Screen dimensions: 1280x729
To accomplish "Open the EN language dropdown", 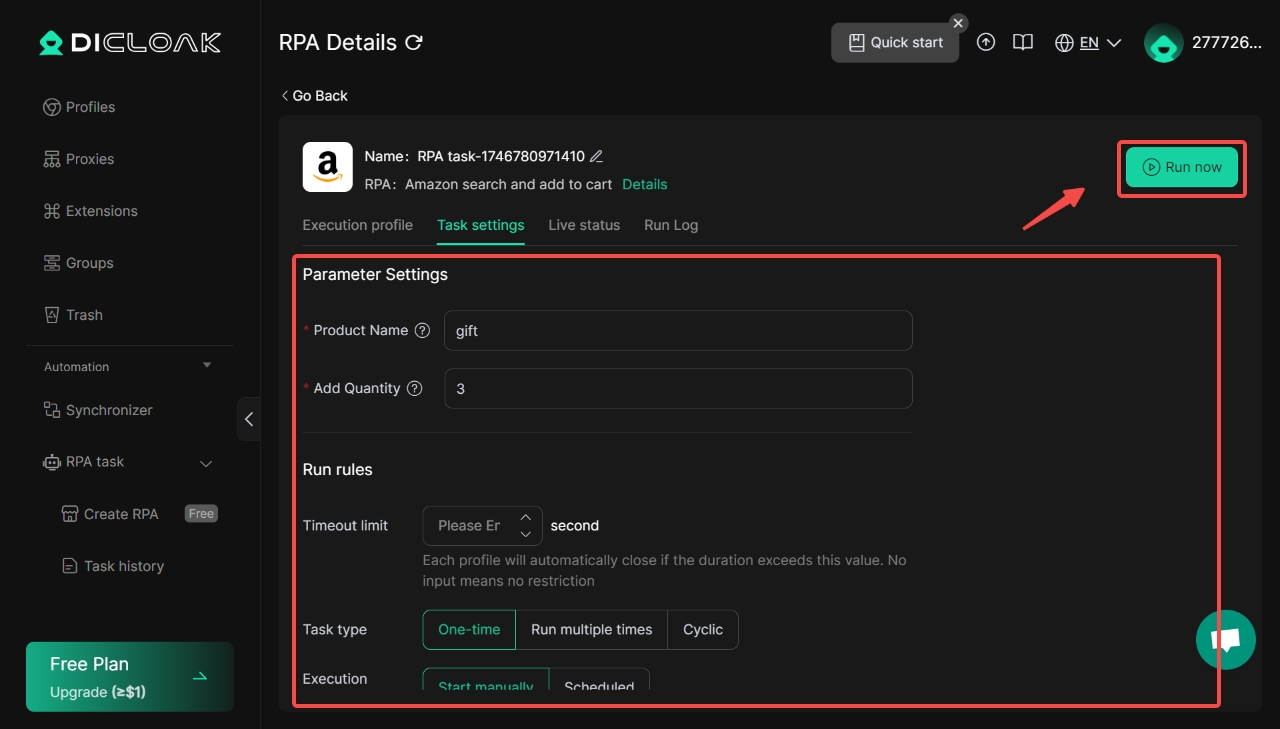I will coord(1100,43).
